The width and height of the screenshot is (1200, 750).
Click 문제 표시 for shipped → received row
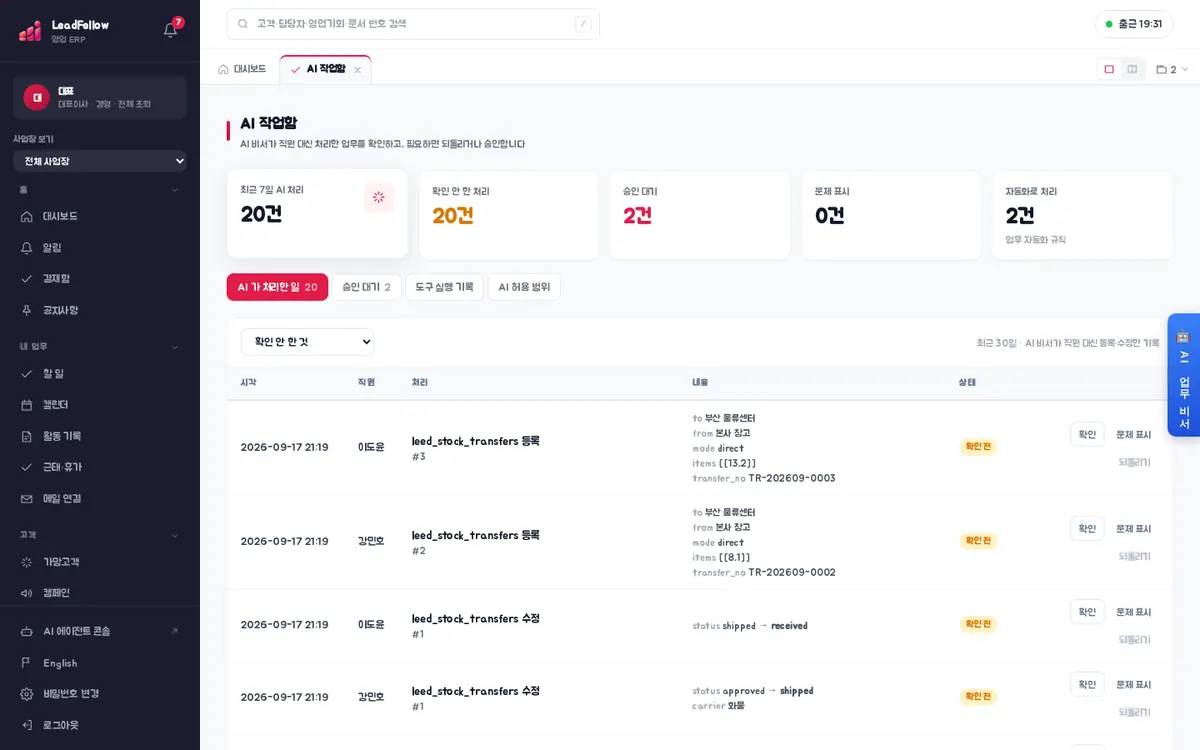point(1134,612)
